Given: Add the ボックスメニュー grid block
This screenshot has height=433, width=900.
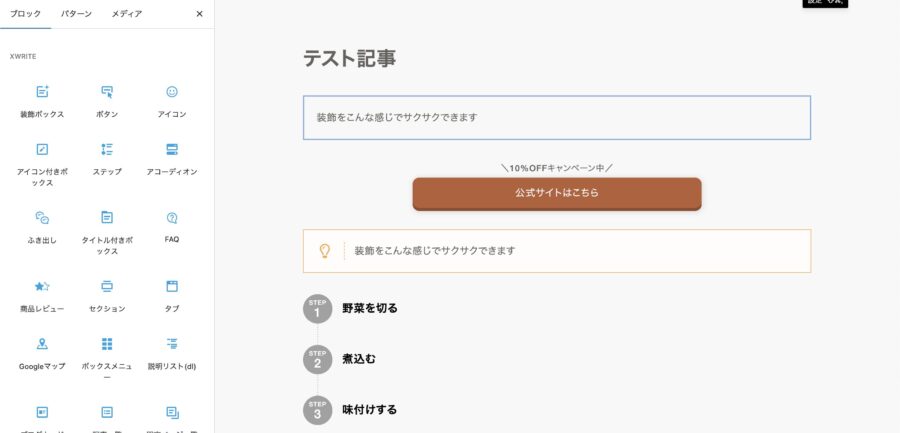Looking at the screenshot, I should click(x=107, y=358).
